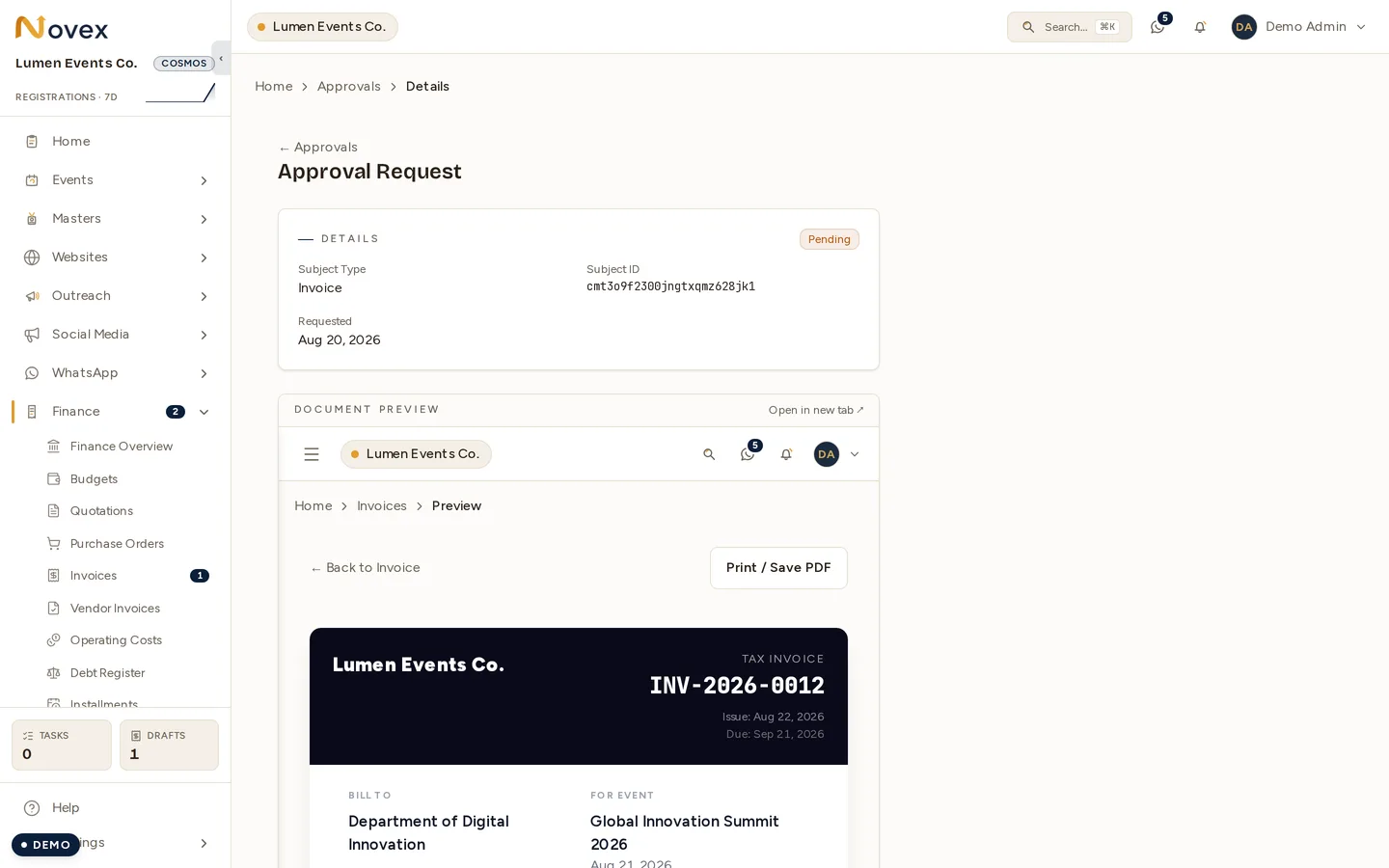Image resolution: width=1389 pixels, height=868 pixels.
Task: Click the COSMOS badge in the sidebar
Action: [184, 64]
